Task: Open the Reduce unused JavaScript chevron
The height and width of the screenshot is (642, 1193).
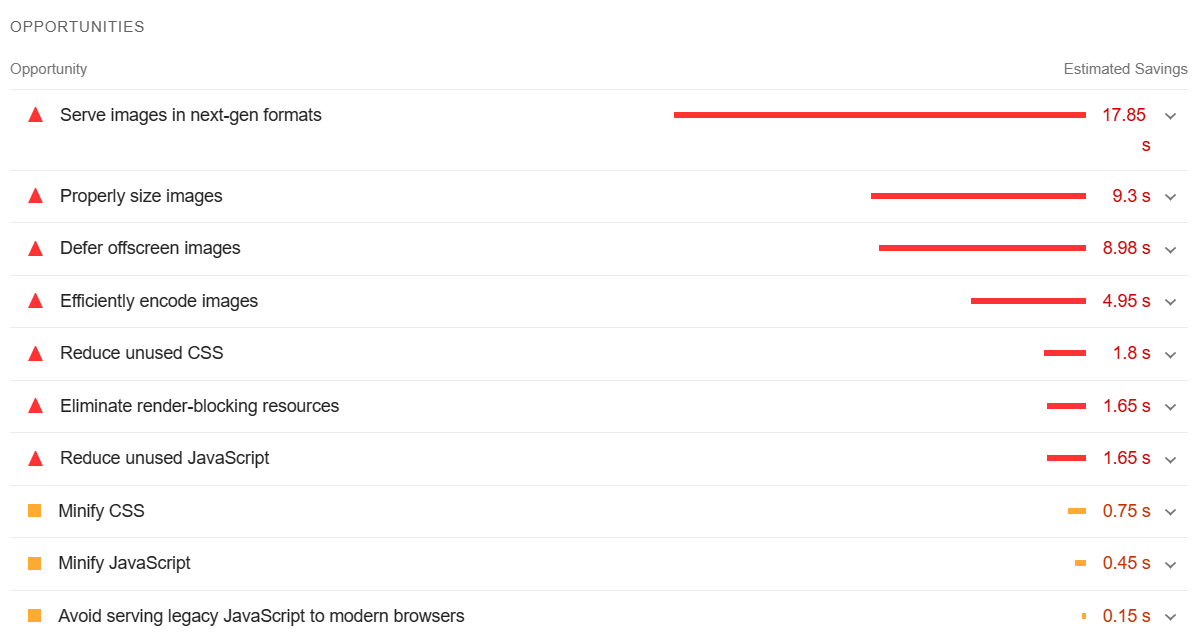Action: coord(1170,459)
